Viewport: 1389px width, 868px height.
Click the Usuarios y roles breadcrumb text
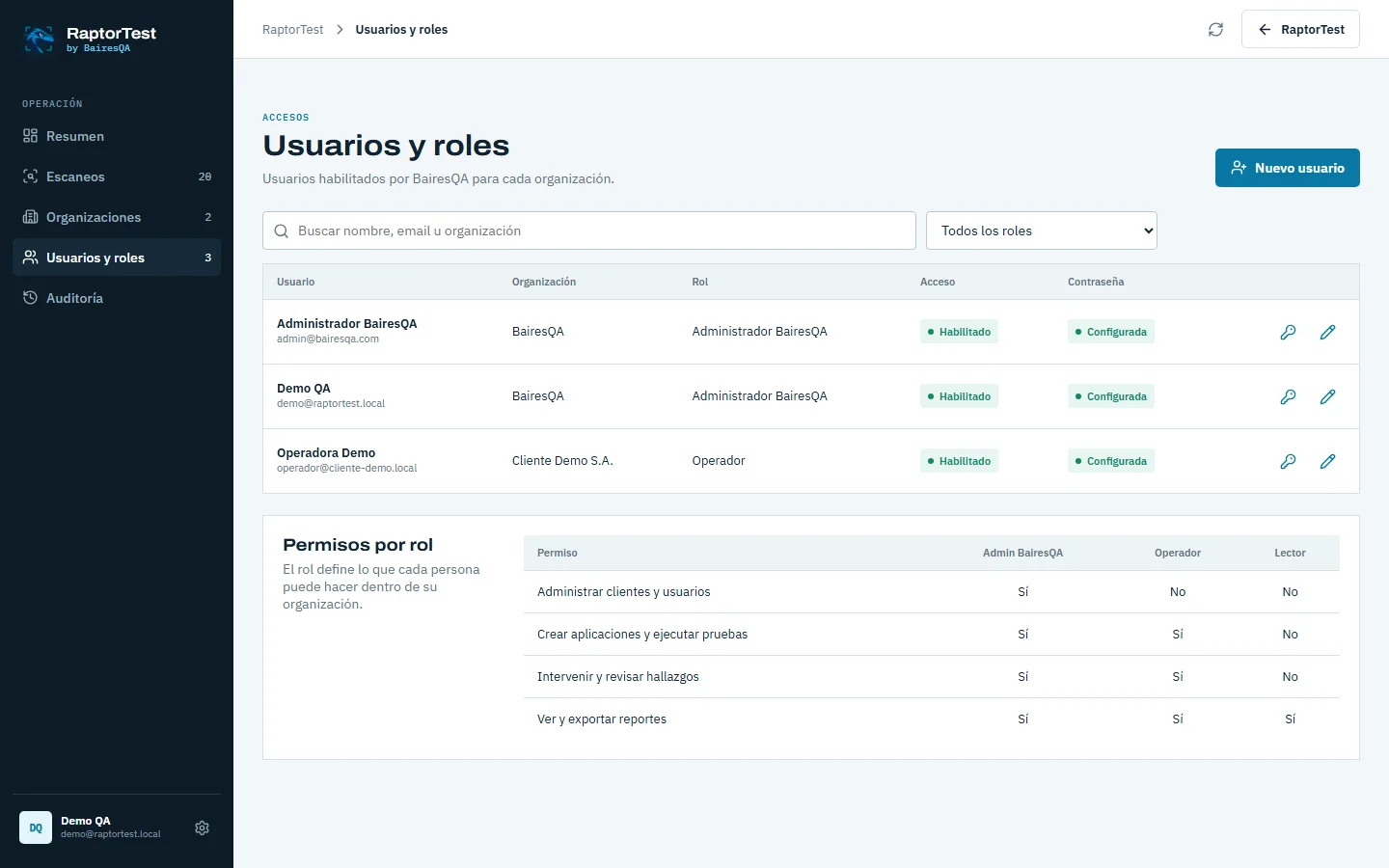tap(401, 30)
